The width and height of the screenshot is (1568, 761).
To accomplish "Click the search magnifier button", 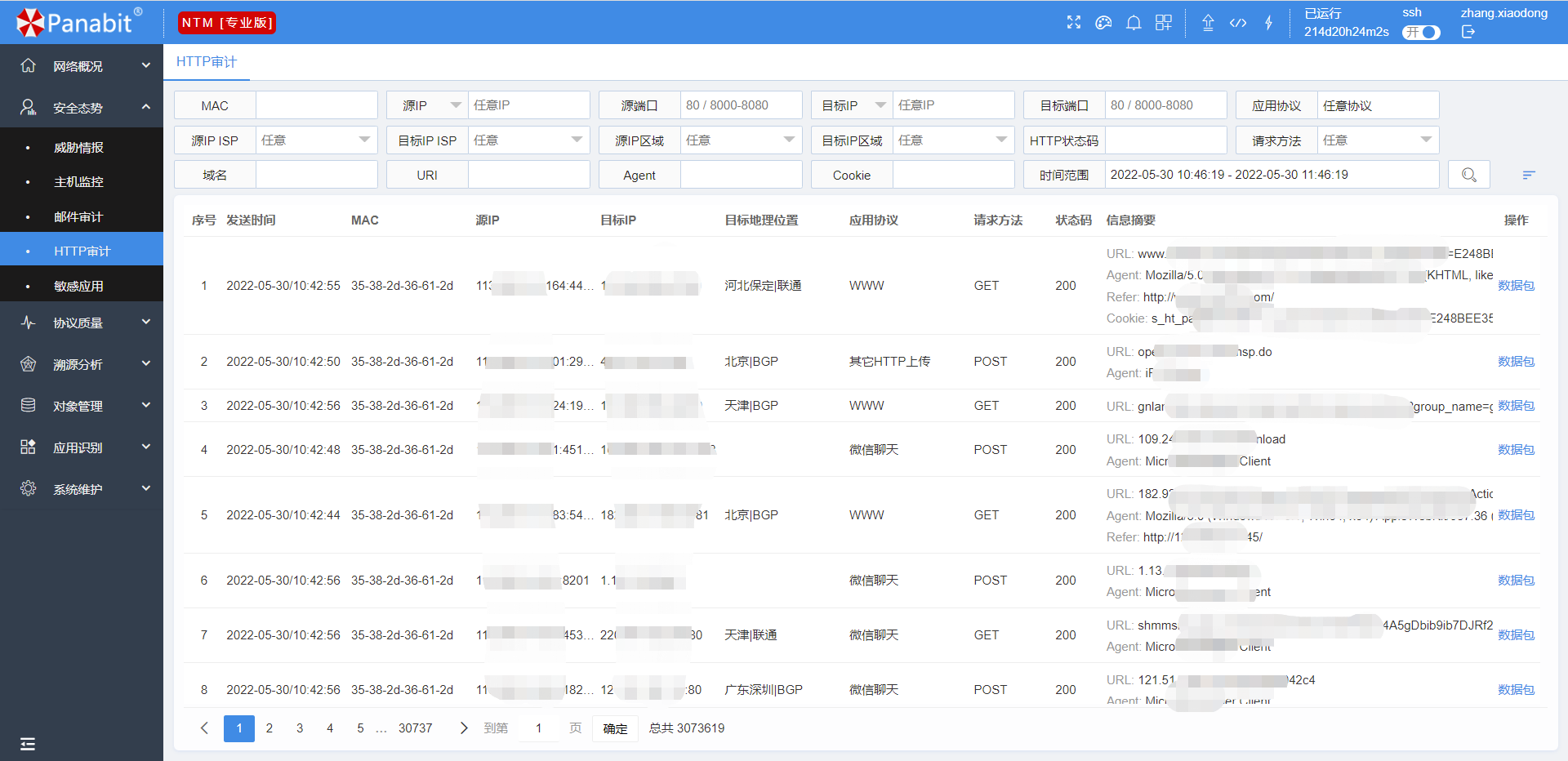I will 1469,175.
